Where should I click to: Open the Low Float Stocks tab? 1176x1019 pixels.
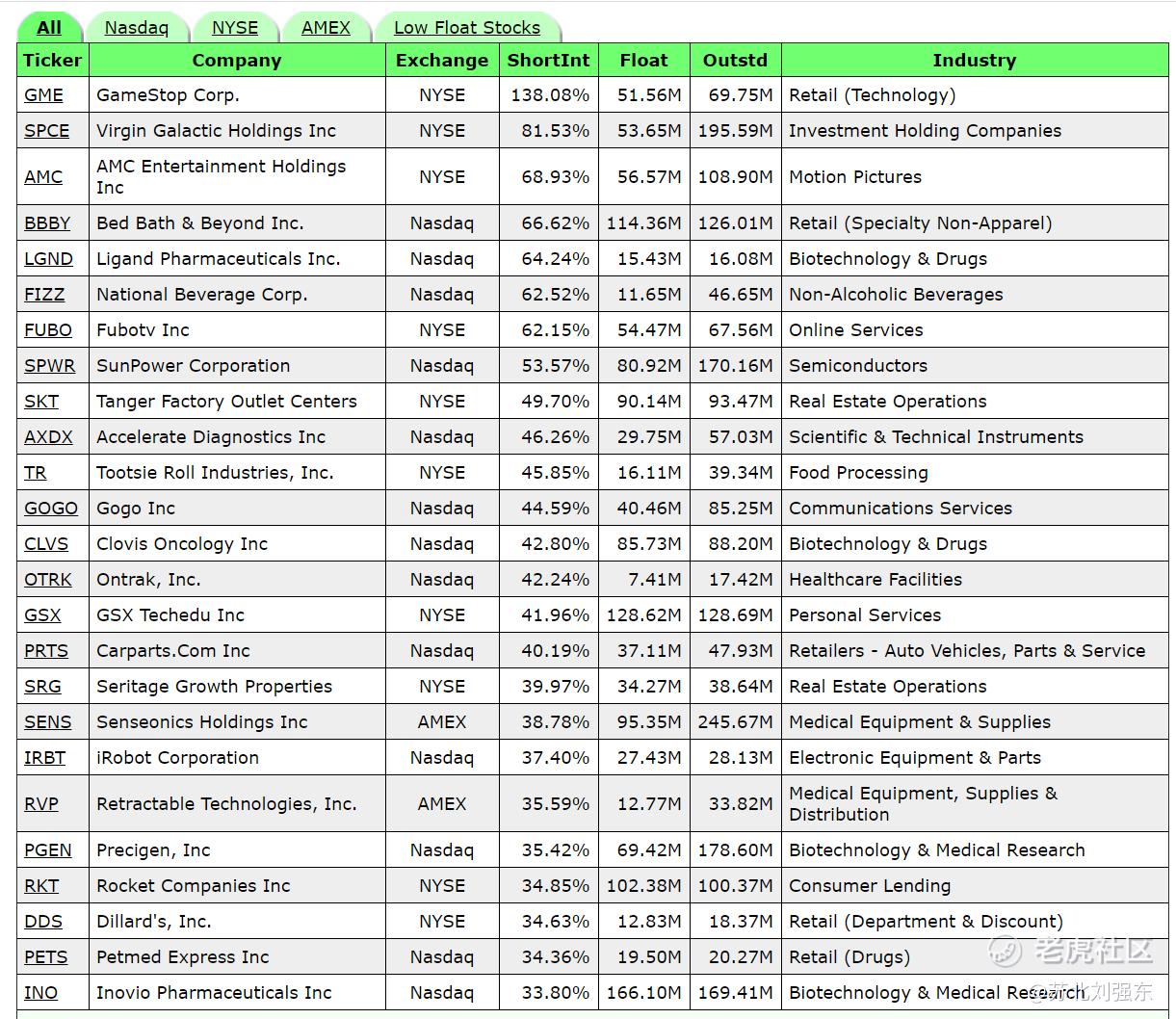pos(467,28)
